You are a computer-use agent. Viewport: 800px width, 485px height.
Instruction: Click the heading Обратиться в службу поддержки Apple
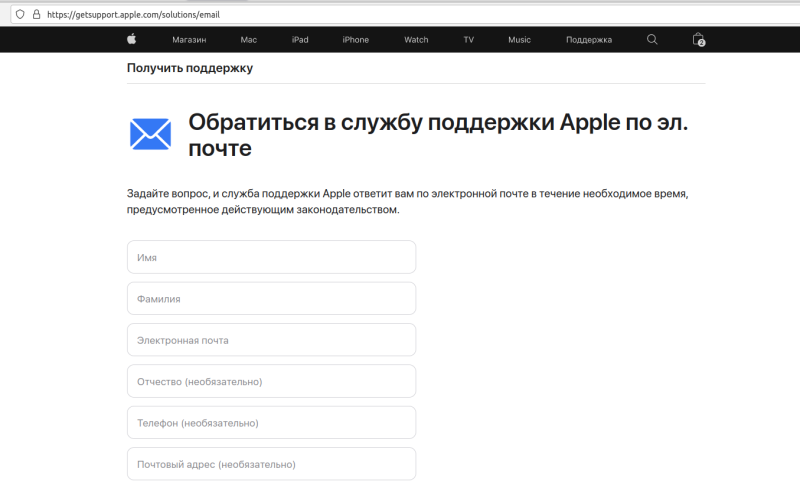click(x=438, y=135)
